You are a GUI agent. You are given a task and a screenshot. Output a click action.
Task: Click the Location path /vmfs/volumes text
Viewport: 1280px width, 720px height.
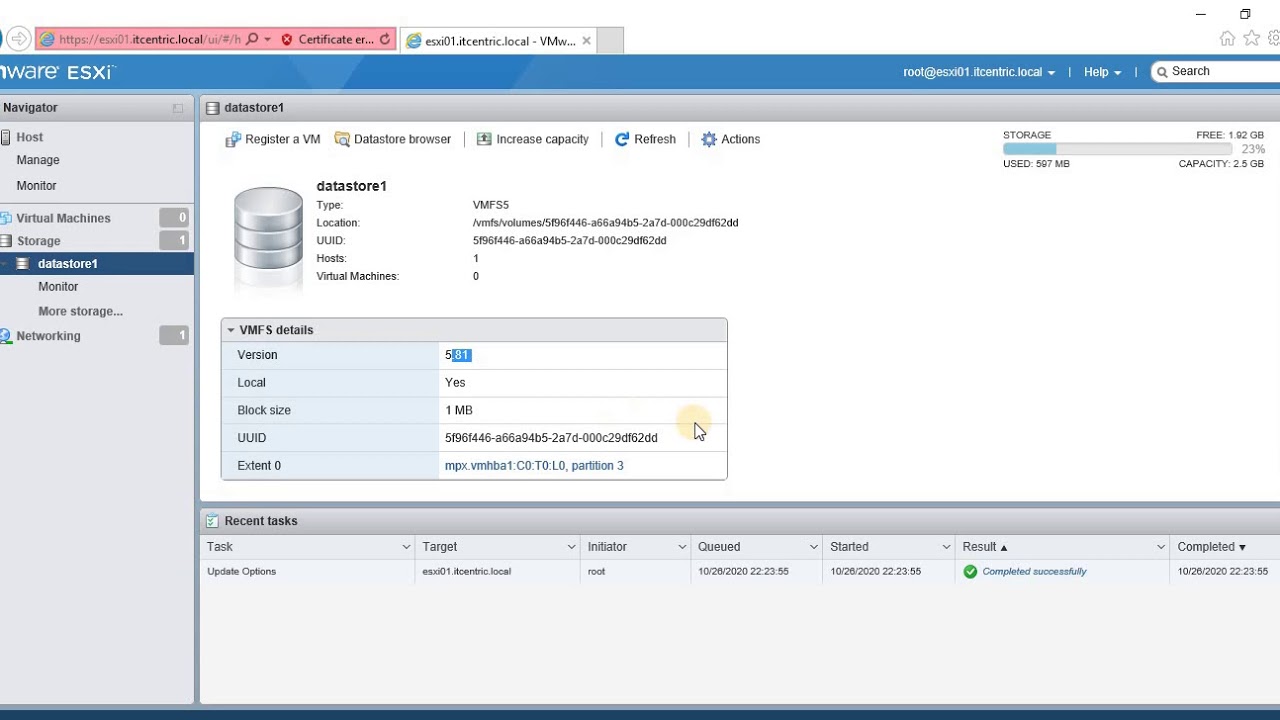point(606,223)
